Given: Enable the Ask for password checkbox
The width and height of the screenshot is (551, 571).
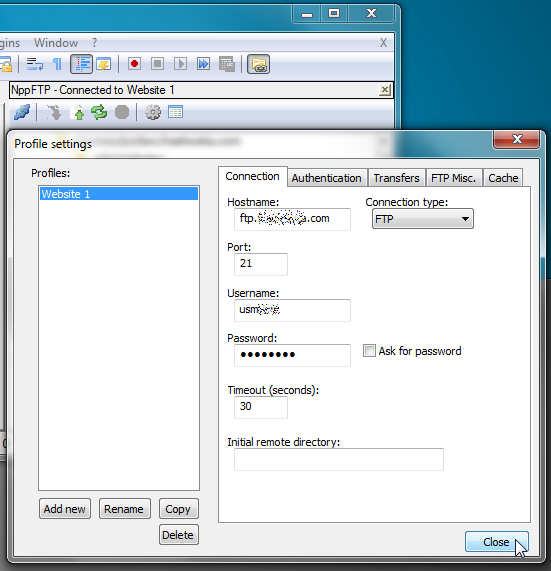Looking at the screenshot, I should click(x=369, y=351).
